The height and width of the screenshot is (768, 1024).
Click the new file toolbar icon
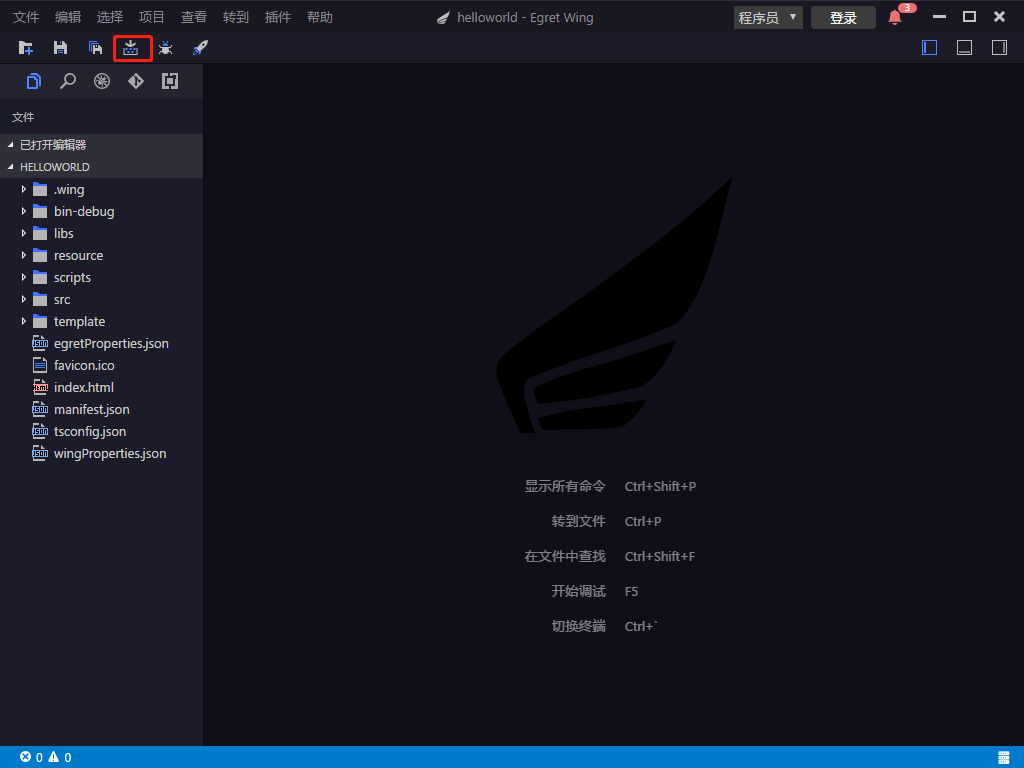pos(25,48)
